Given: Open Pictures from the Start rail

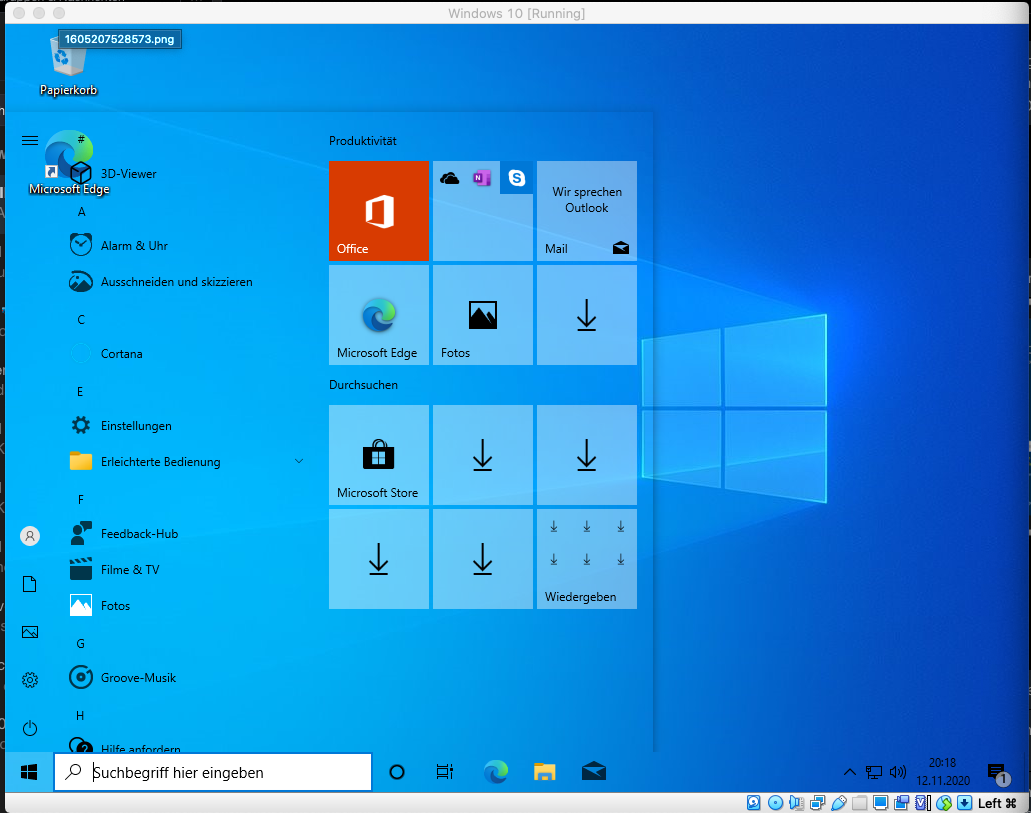Looking at the screenshot, I should pos(30,632).
